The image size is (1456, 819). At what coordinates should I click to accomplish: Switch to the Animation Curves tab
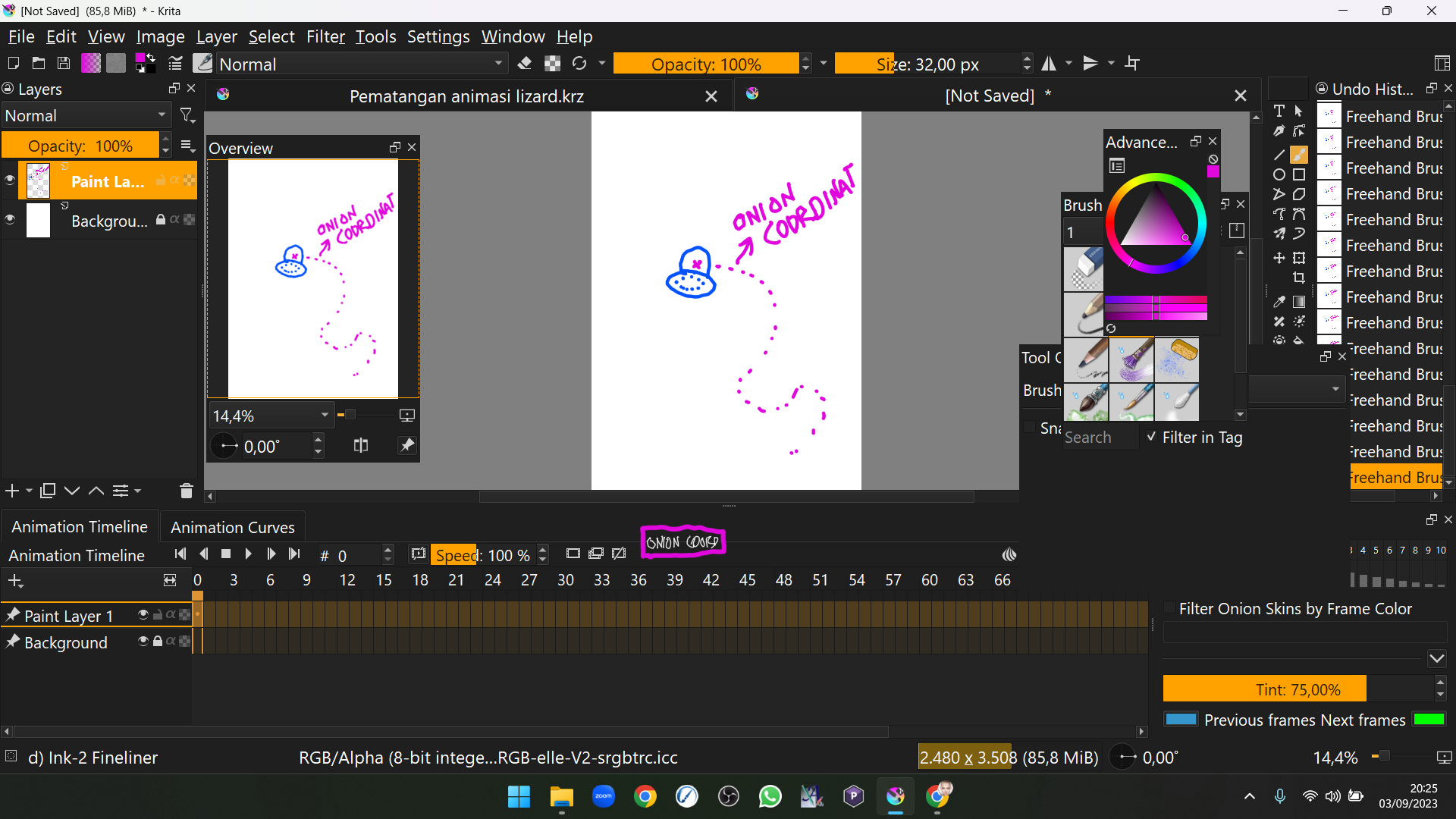point(232,527)
